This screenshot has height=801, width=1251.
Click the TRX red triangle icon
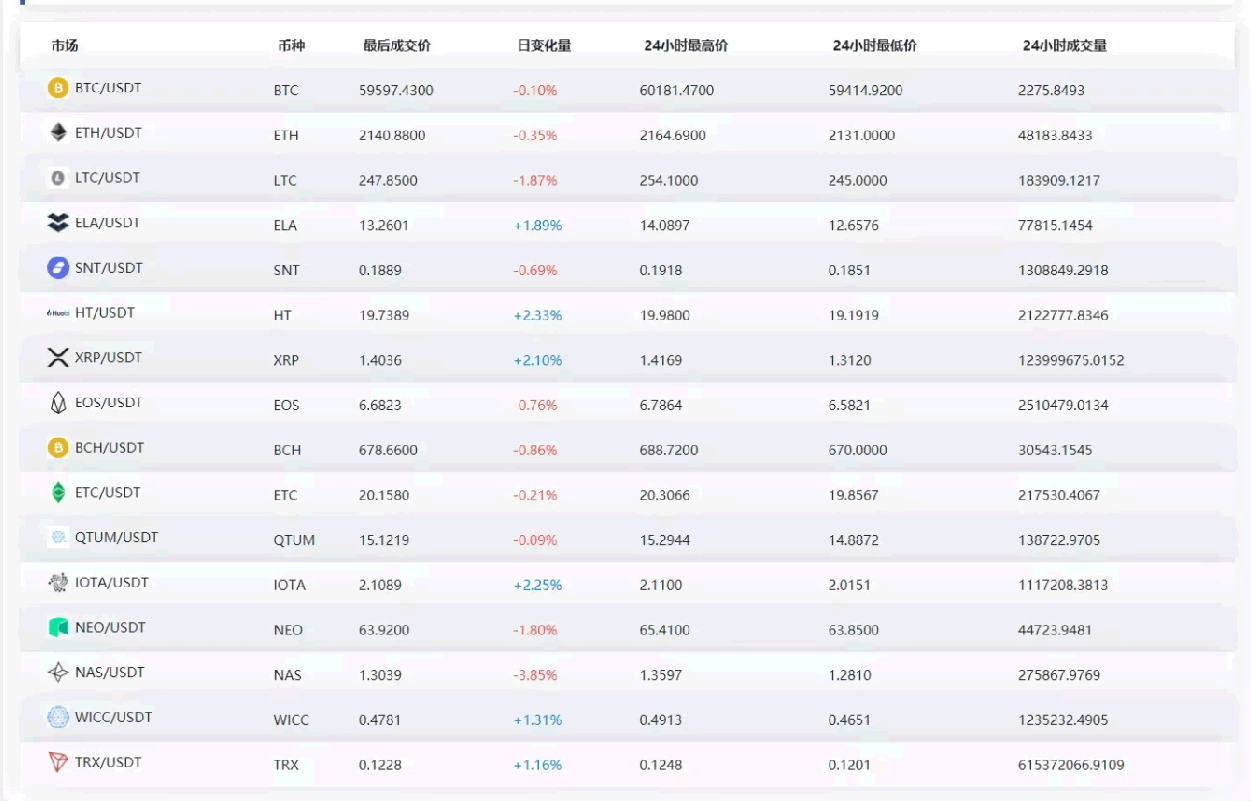pos(58,762)
